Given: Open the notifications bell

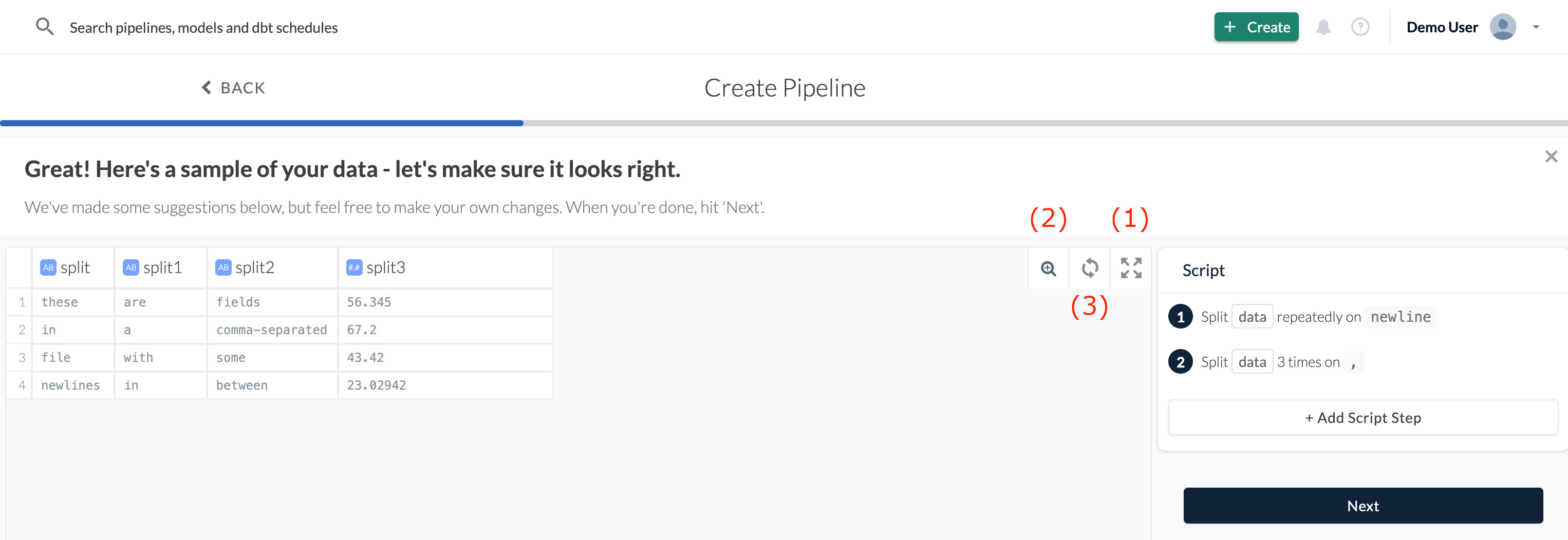Looking at the screenshot, I should [x=1323, y=27].
